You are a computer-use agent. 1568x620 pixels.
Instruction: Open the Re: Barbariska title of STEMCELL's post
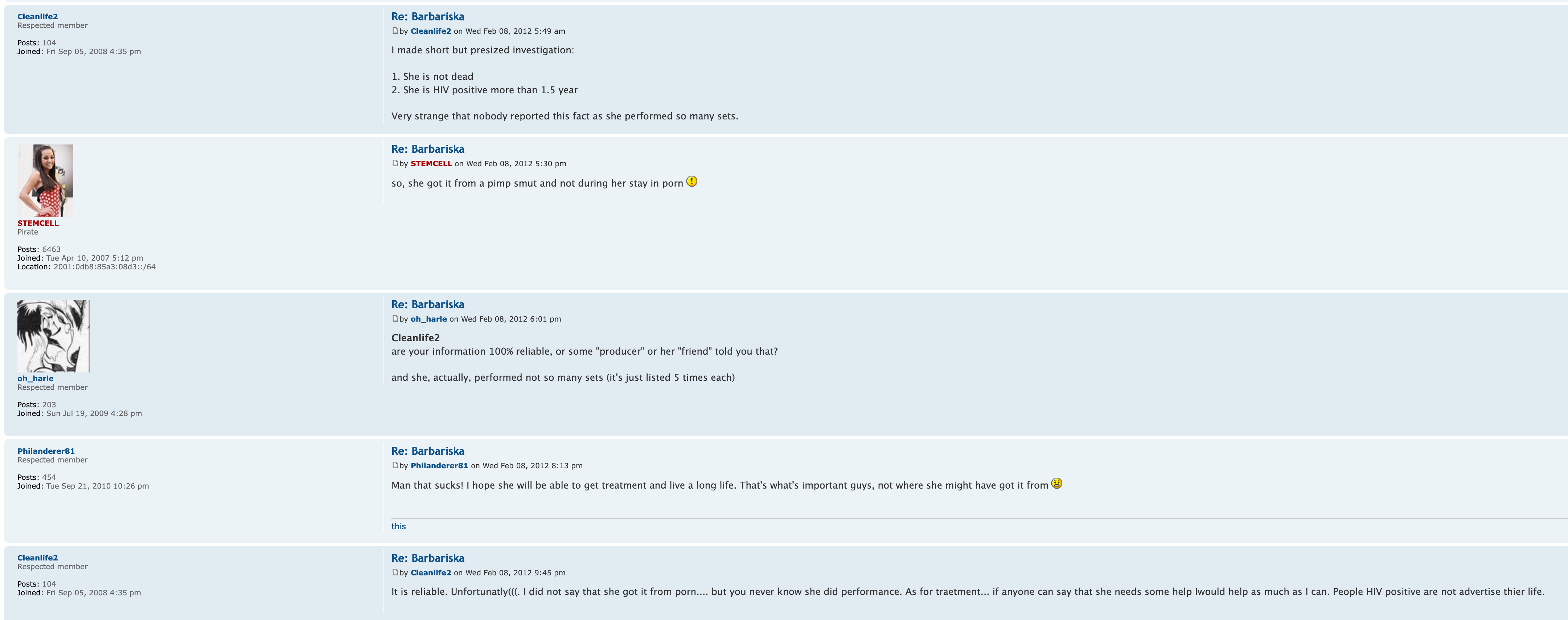427,149
